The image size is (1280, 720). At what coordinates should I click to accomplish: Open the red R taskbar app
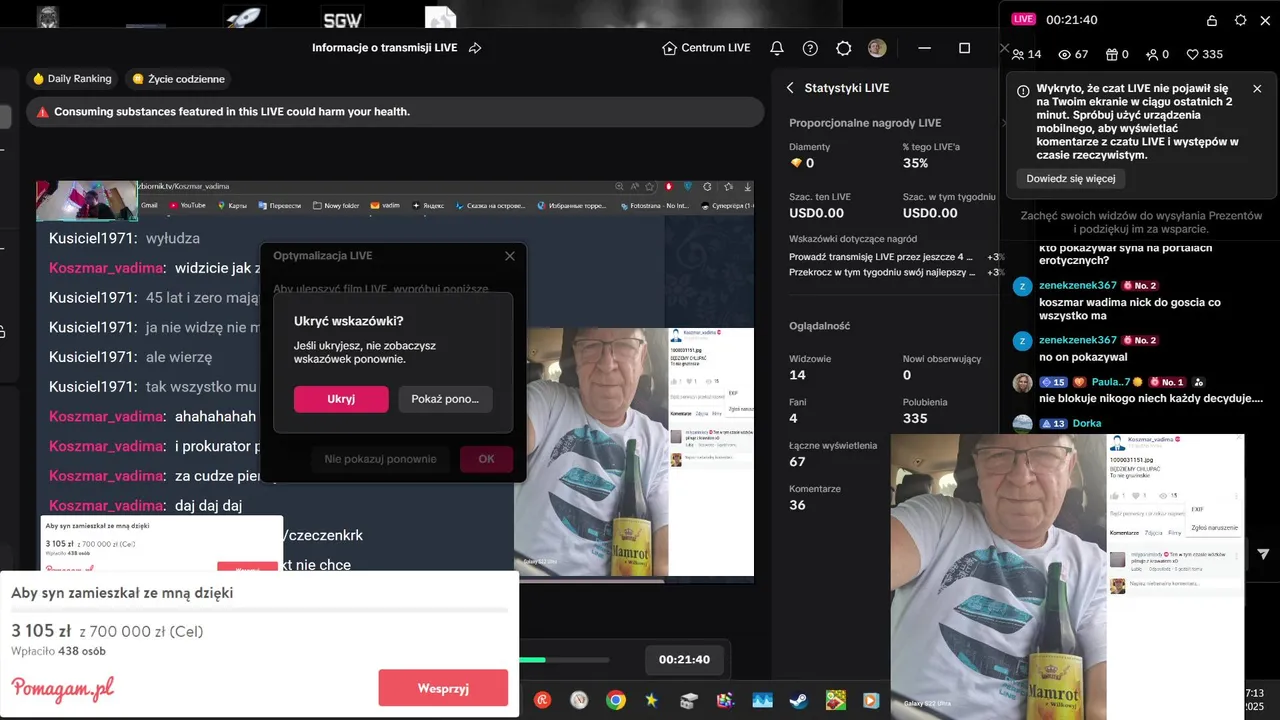pyautogui.click(x=543, y=700)
